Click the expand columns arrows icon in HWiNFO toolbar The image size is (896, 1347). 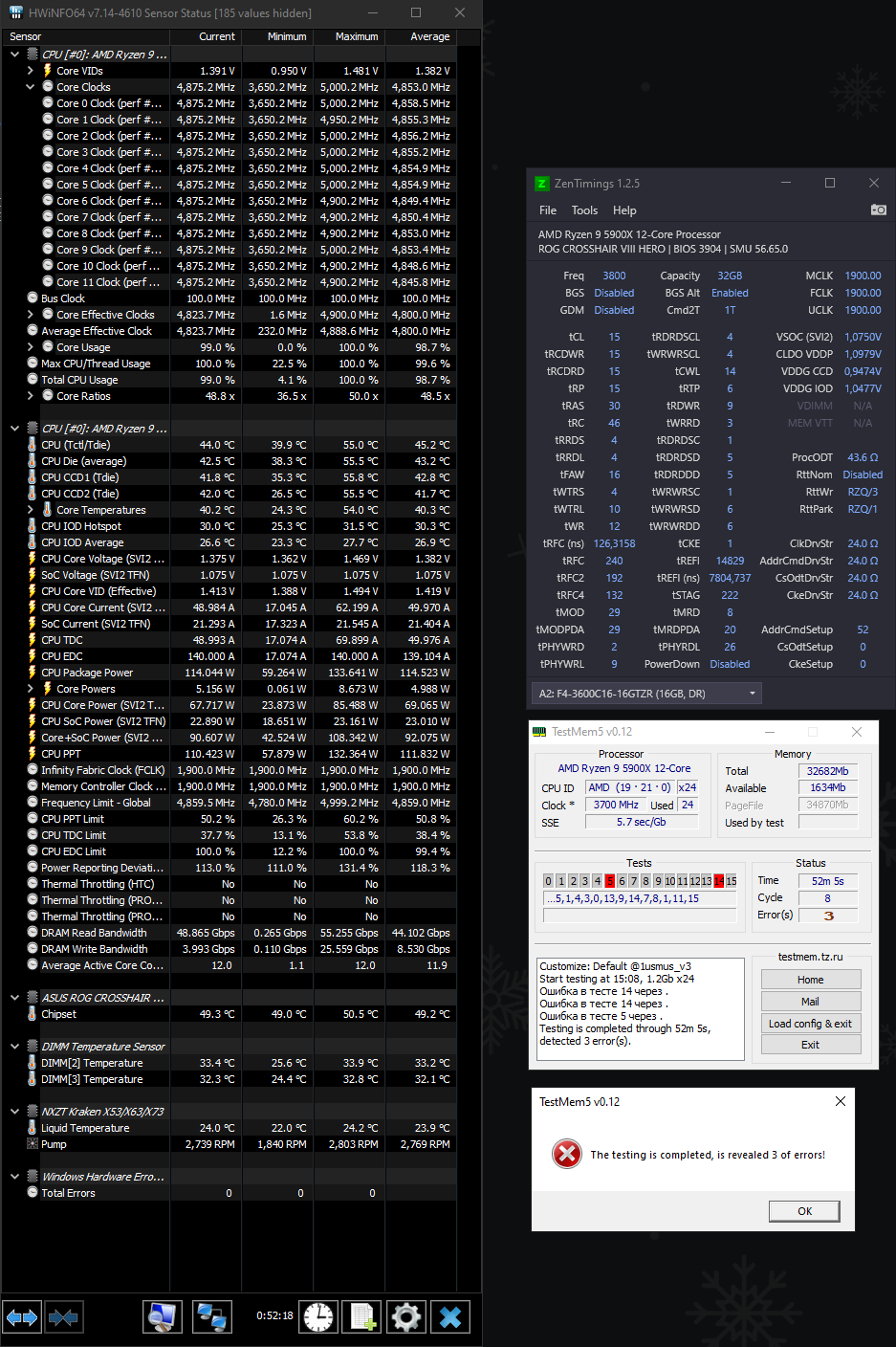pos(22,1317)
